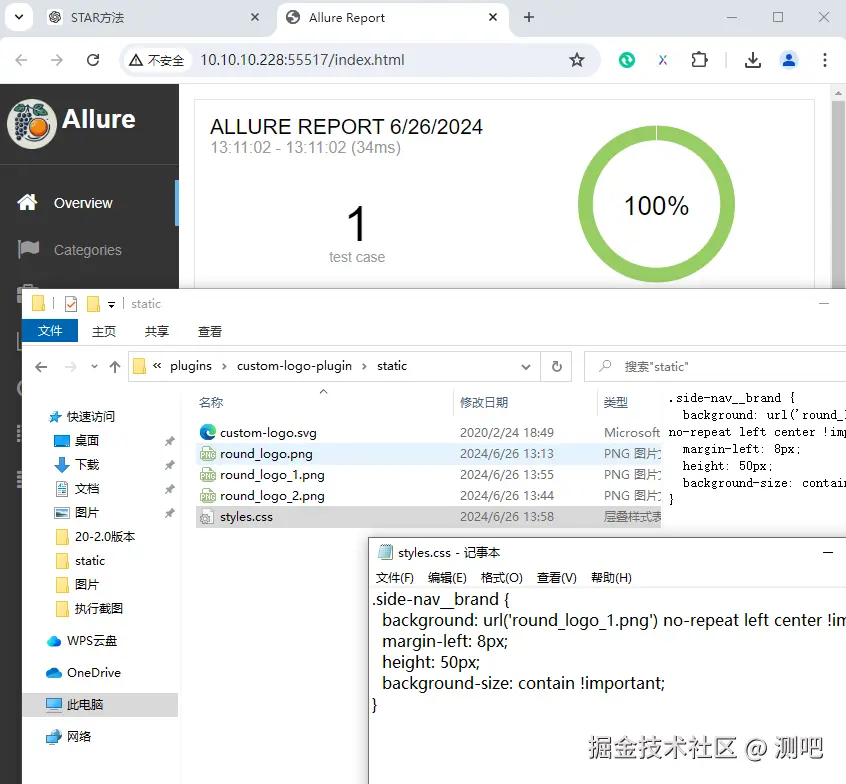
Task: Go up one folder in Explorer
Action: coord(114,367)
